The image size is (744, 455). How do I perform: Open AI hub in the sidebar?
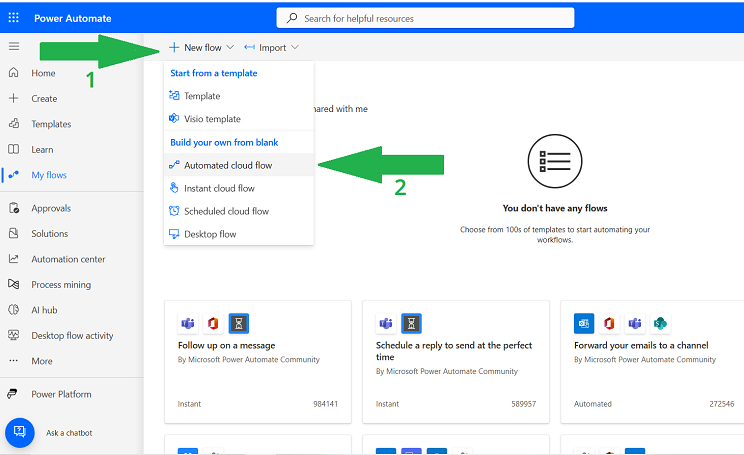(x=44, y=310)
